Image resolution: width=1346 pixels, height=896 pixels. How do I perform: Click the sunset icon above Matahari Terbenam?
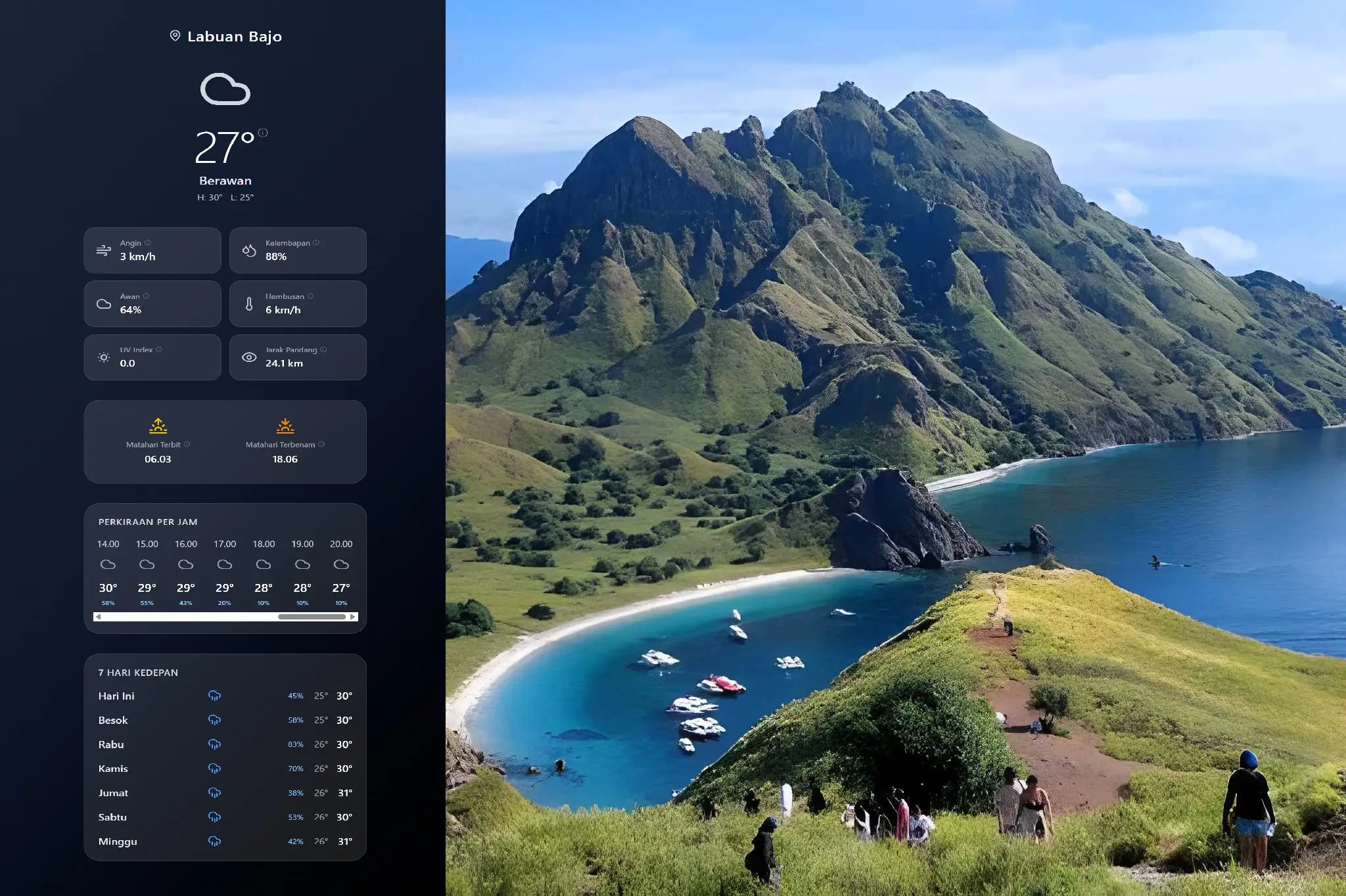[285, 426]
